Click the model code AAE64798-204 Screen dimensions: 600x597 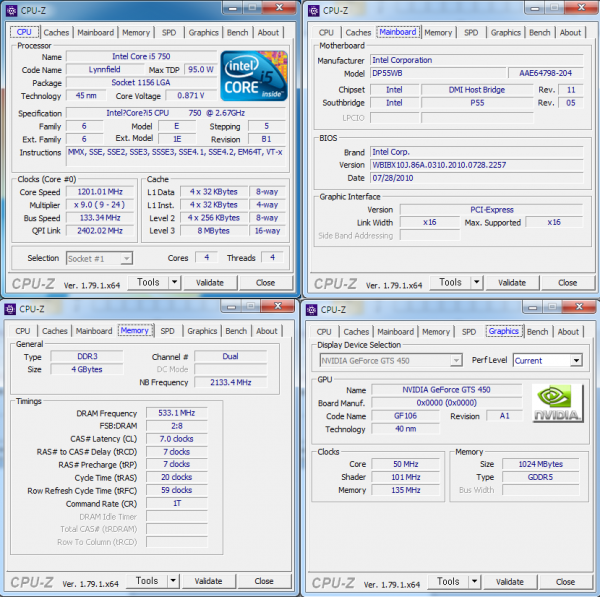tap(546, 73)
